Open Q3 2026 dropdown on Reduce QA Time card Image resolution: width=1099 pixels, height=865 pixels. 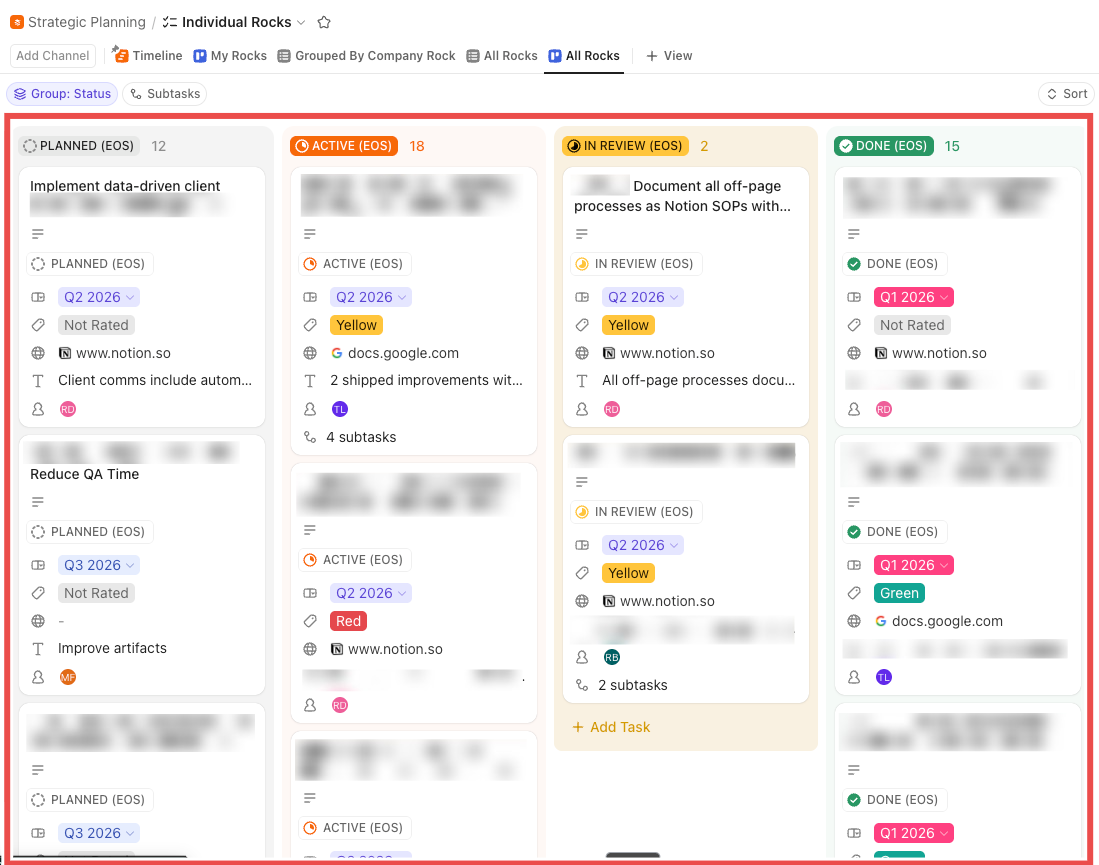99,565
